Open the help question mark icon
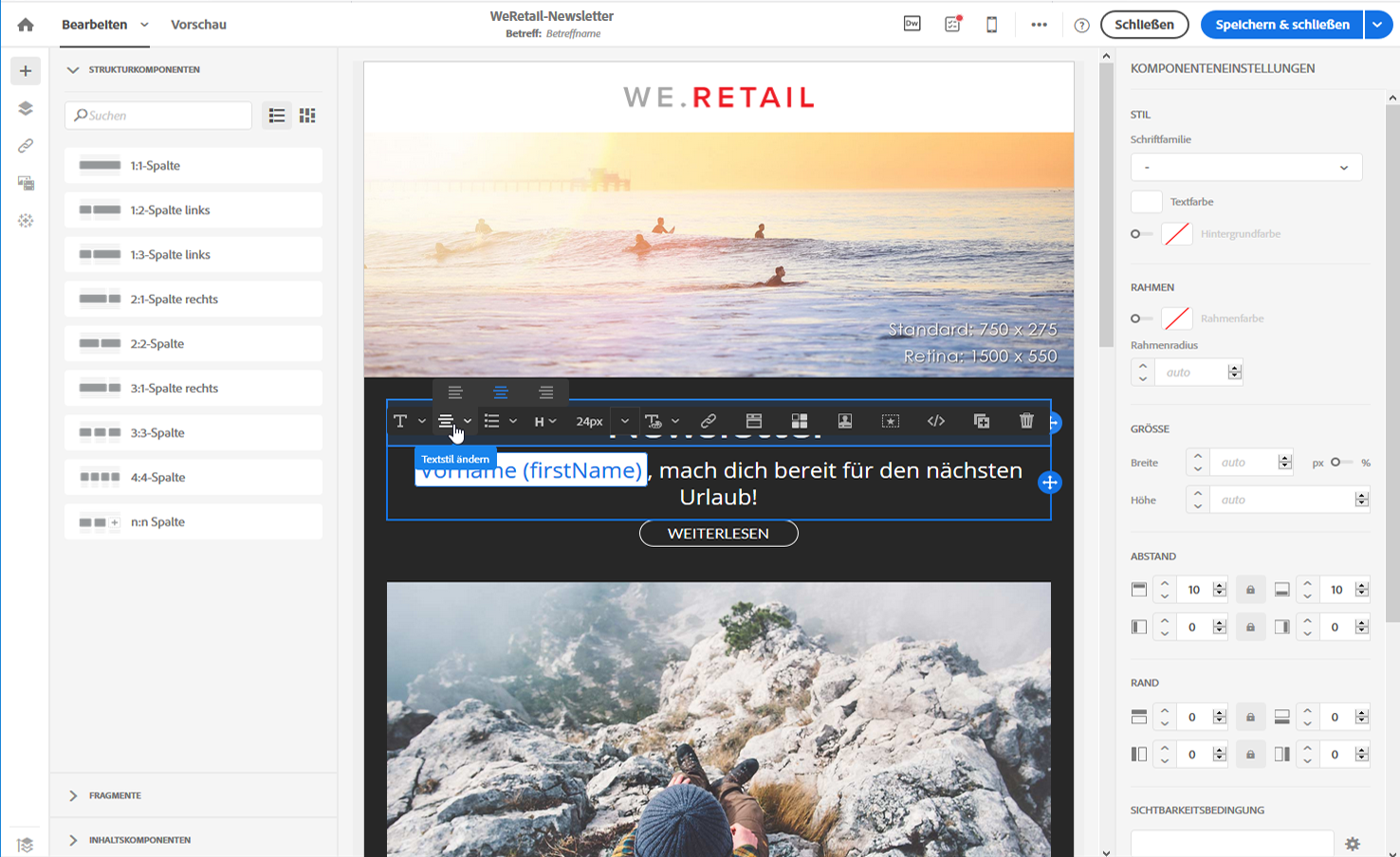This screenshot has height=857, width=1400. coord(1081,26)
